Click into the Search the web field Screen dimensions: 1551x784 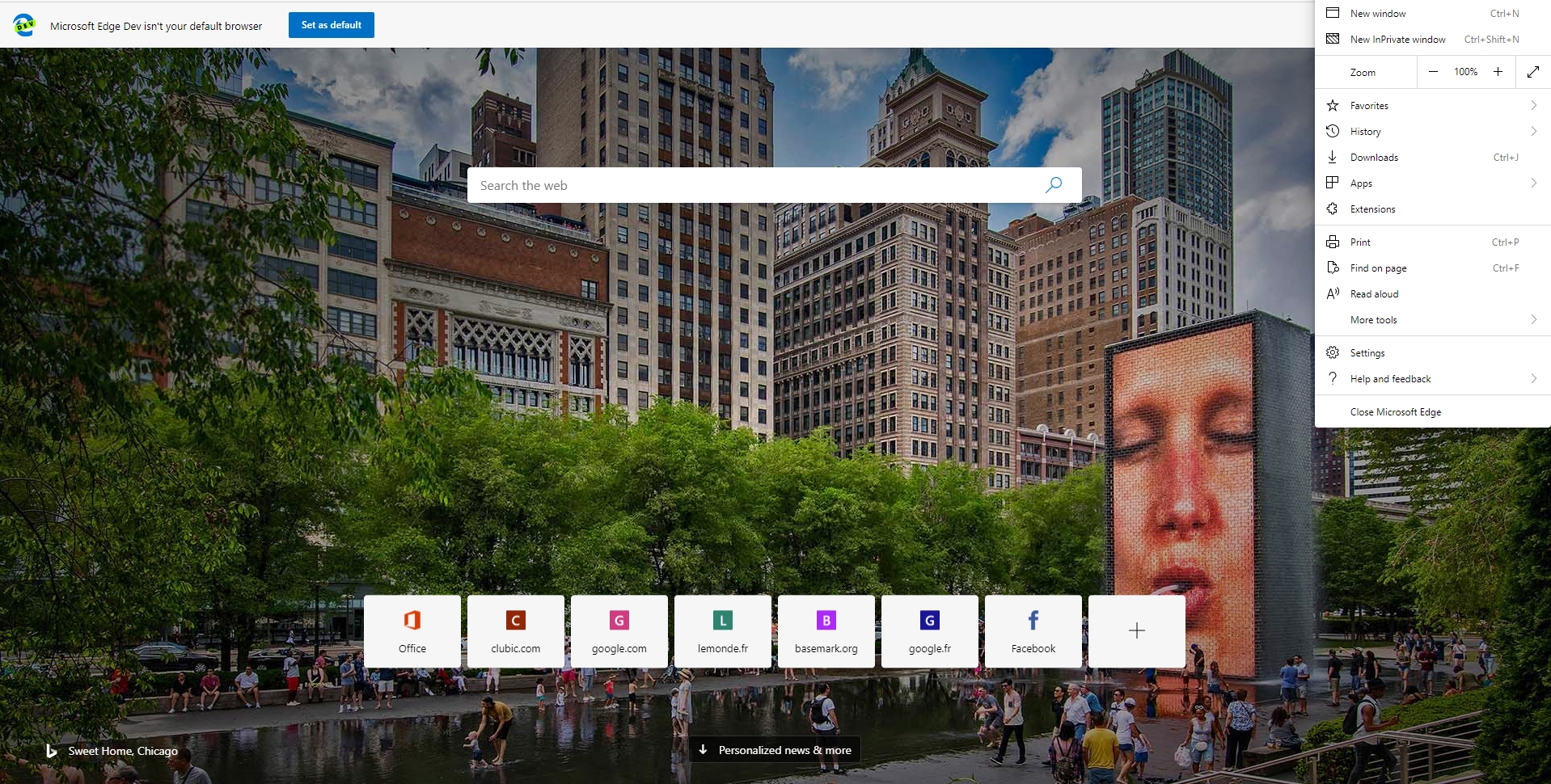click(752, 185)
